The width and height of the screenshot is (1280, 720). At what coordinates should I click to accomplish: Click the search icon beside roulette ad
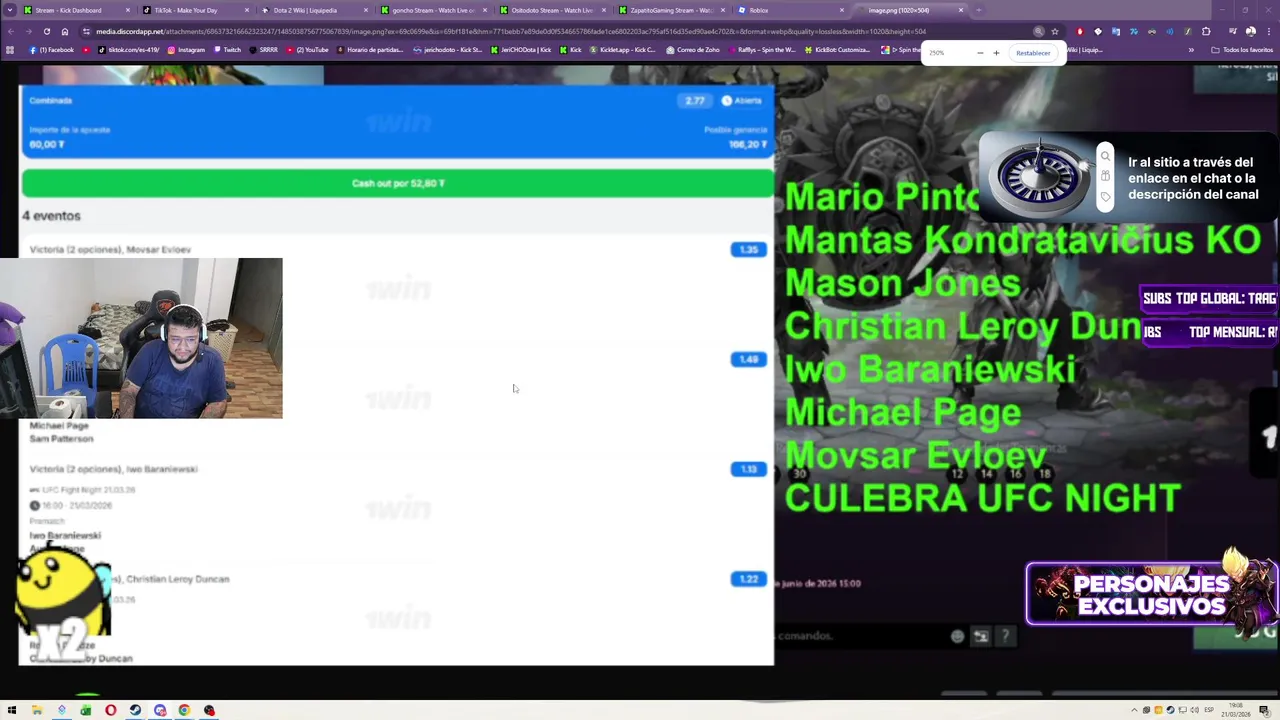1105,156
